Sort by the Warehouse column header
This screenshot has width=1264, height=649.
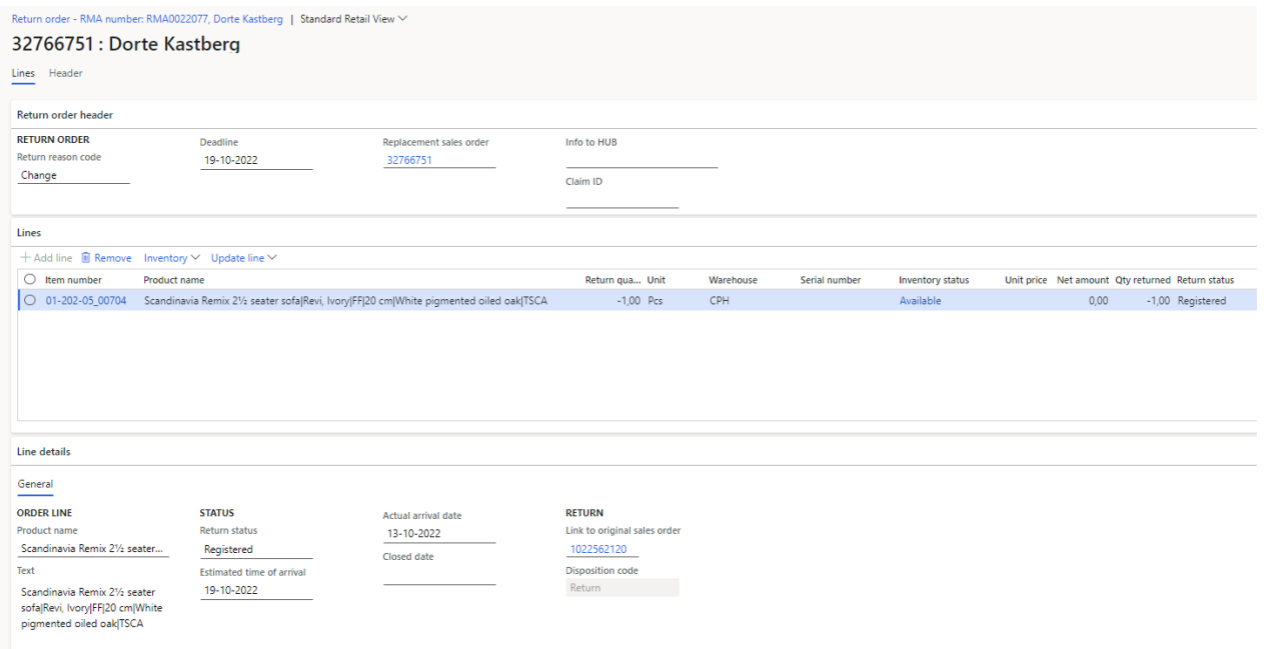pos(732,280)
